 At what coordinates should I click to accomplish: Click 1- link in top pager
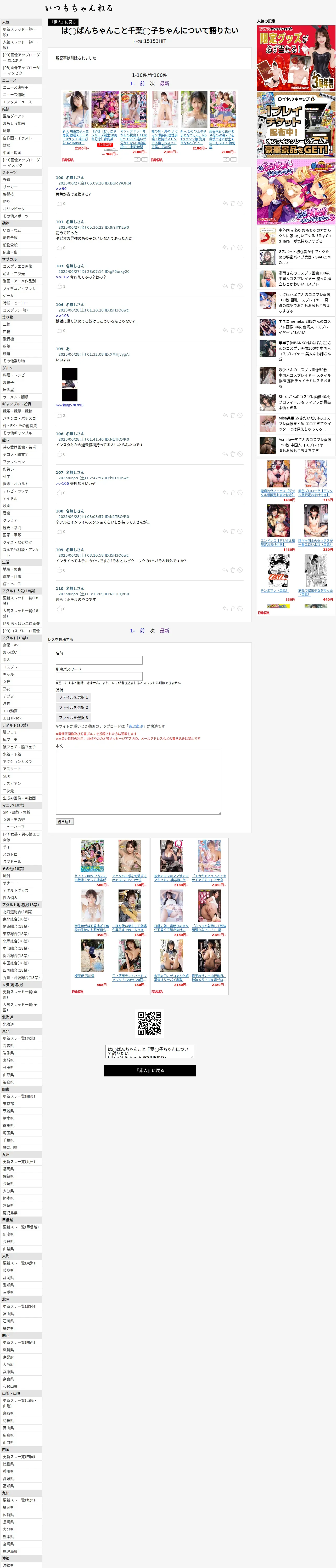[132, 83]
